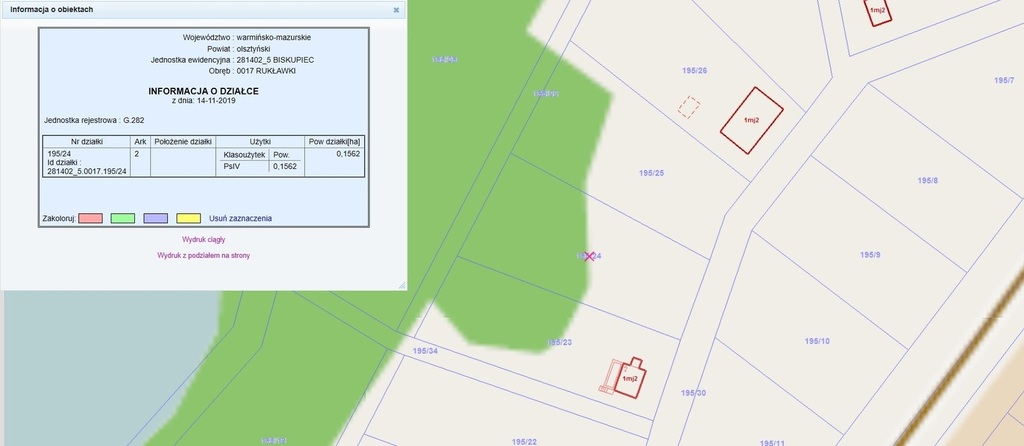Select the building 1mj2 at top right
Screen dimensions: 1024x446
click(878, 10)
